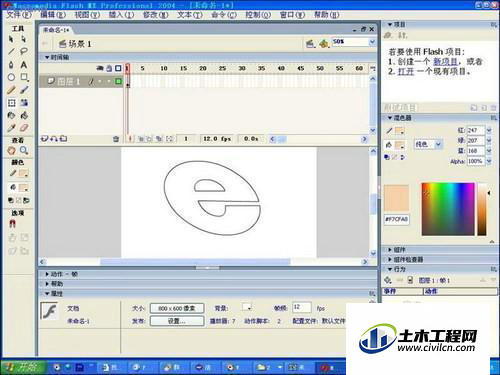Select the Fill Transform tool

[23, 103]
